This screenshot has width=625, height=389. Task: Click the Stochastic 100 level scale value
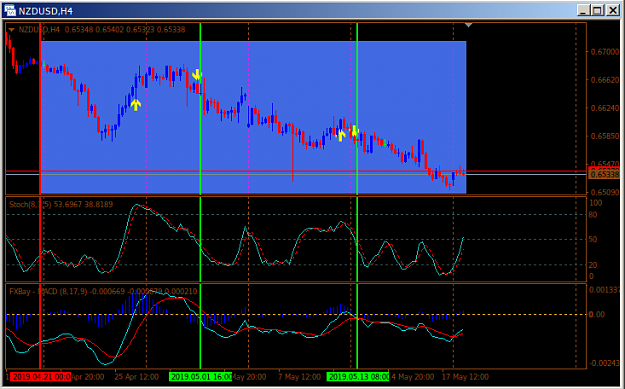tap(596, 203)
